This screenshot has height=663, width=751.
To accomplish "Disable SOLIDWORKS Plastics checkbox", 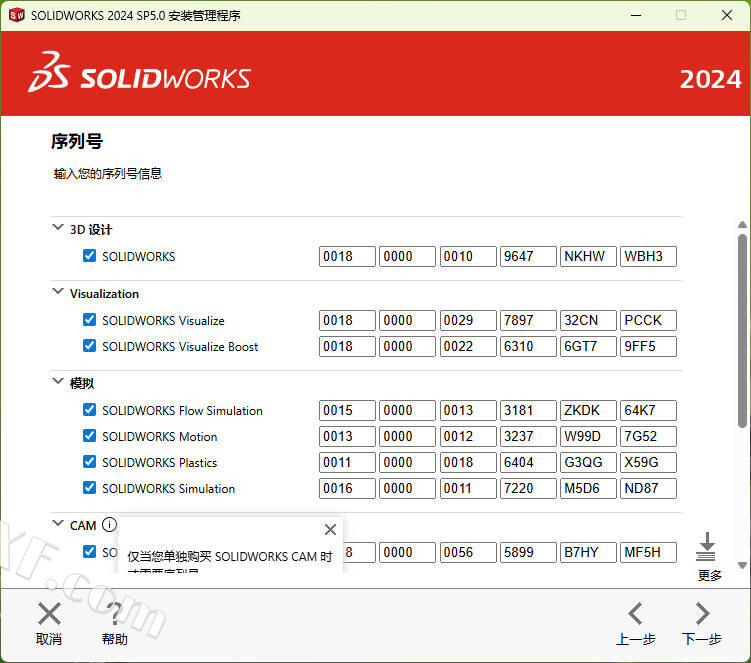I will point(90,462).
